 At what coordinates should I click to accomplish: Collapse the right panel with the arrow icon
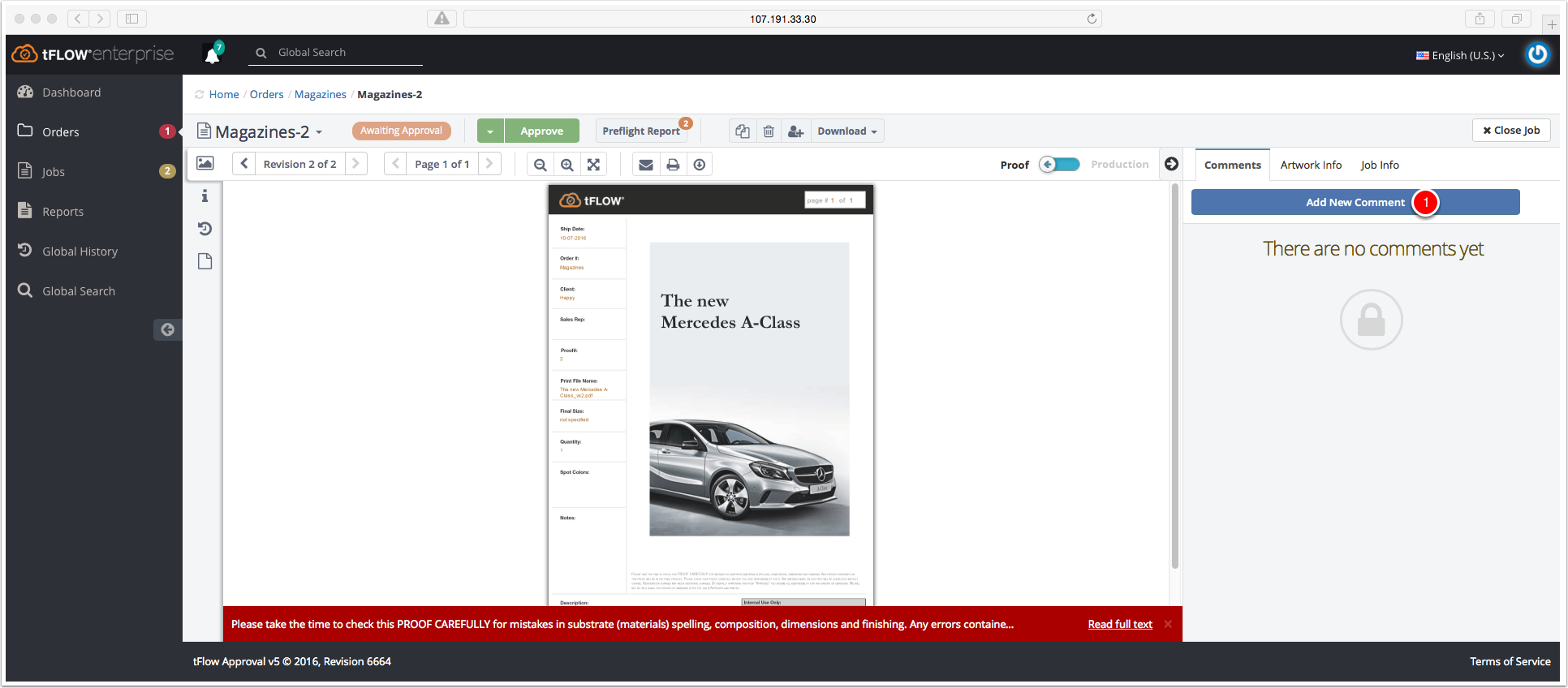[x=1171, y=164]
